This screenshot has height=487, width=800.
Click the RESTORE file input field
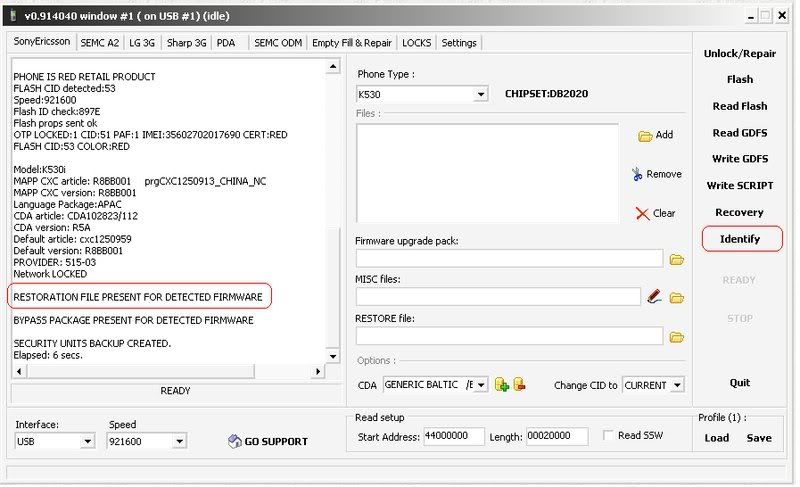[509, 336]
